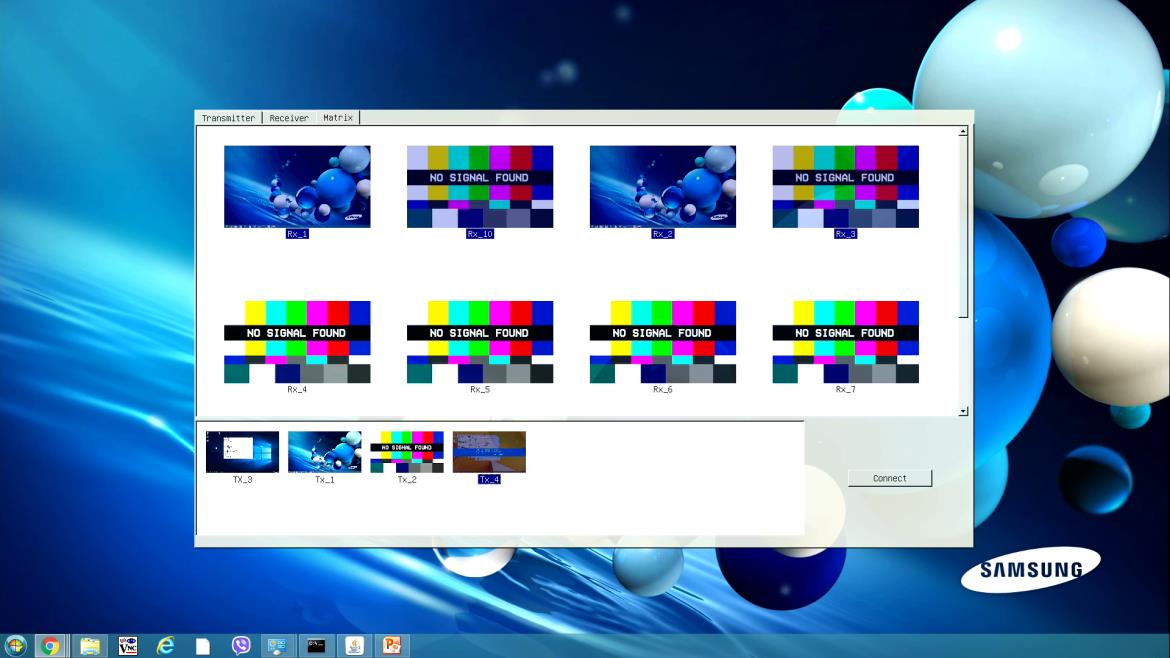Open Viber from the taskbar
Viewport: 1170px width, 658px height.
tap(241, 646)
